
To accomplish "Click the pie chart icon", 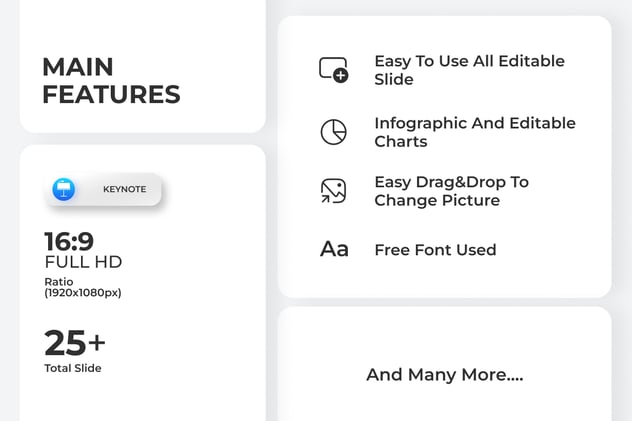I will pyautogui.click(x=333, y=132).
